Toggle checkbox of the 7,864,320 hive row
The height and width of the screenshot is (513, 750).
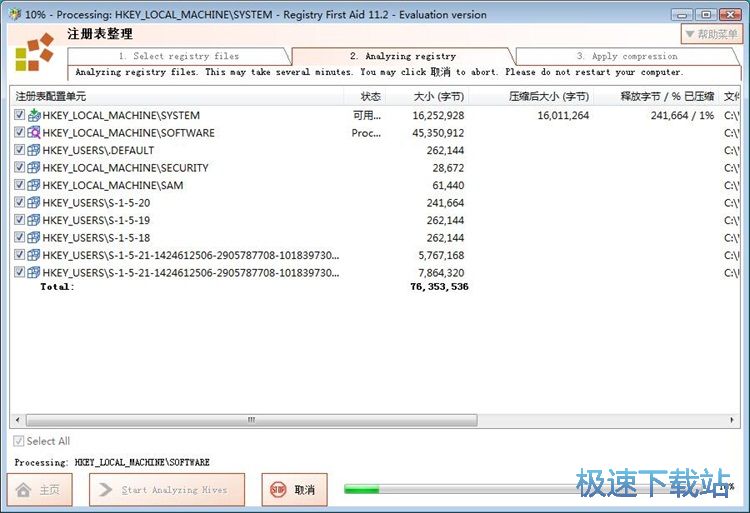point(19,272)
